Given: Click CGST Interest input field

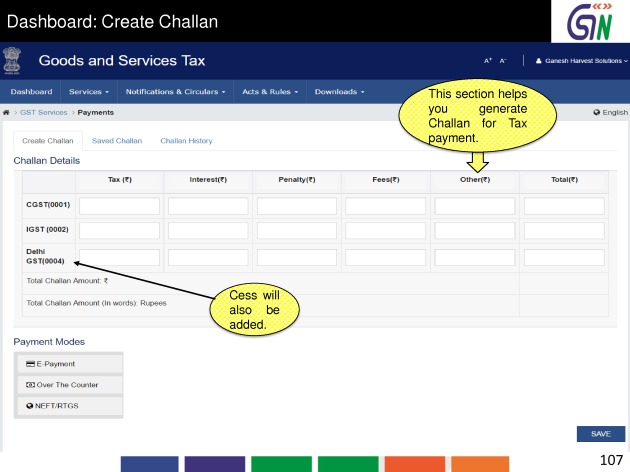Looking at the screenshot, I should tap(208, 206).
